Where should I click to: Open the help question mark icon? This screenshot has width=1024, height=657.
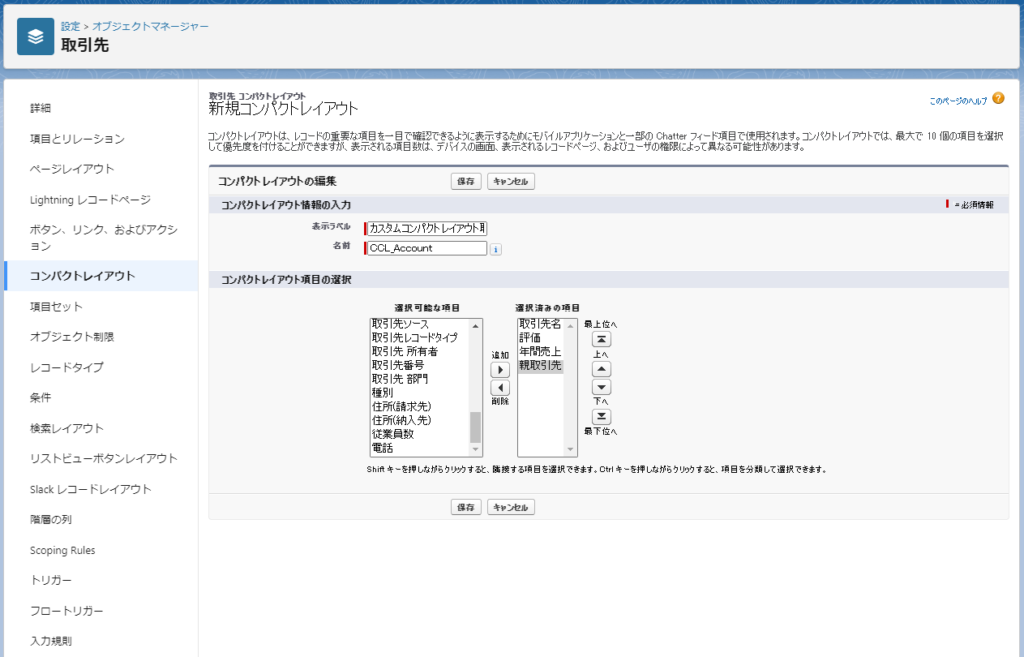998,99
